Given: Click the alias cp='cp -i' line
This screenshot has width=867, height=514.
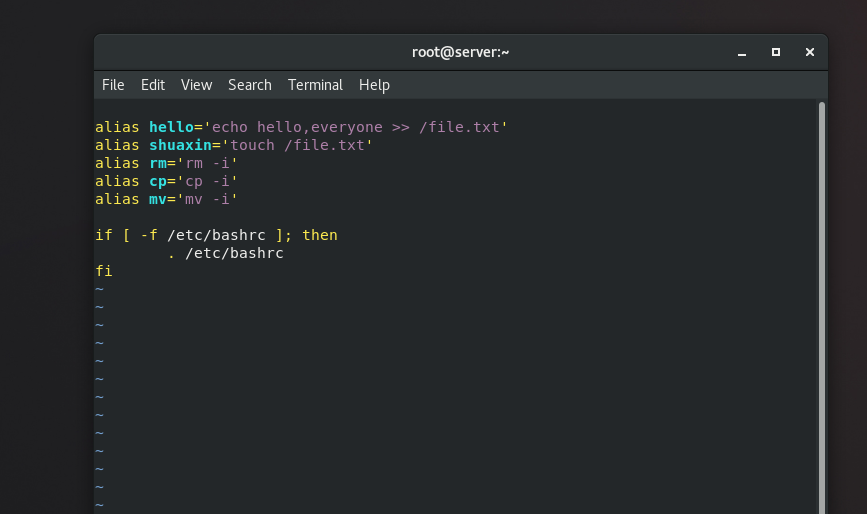Looking at the screenshot, I should pos(166,181).
